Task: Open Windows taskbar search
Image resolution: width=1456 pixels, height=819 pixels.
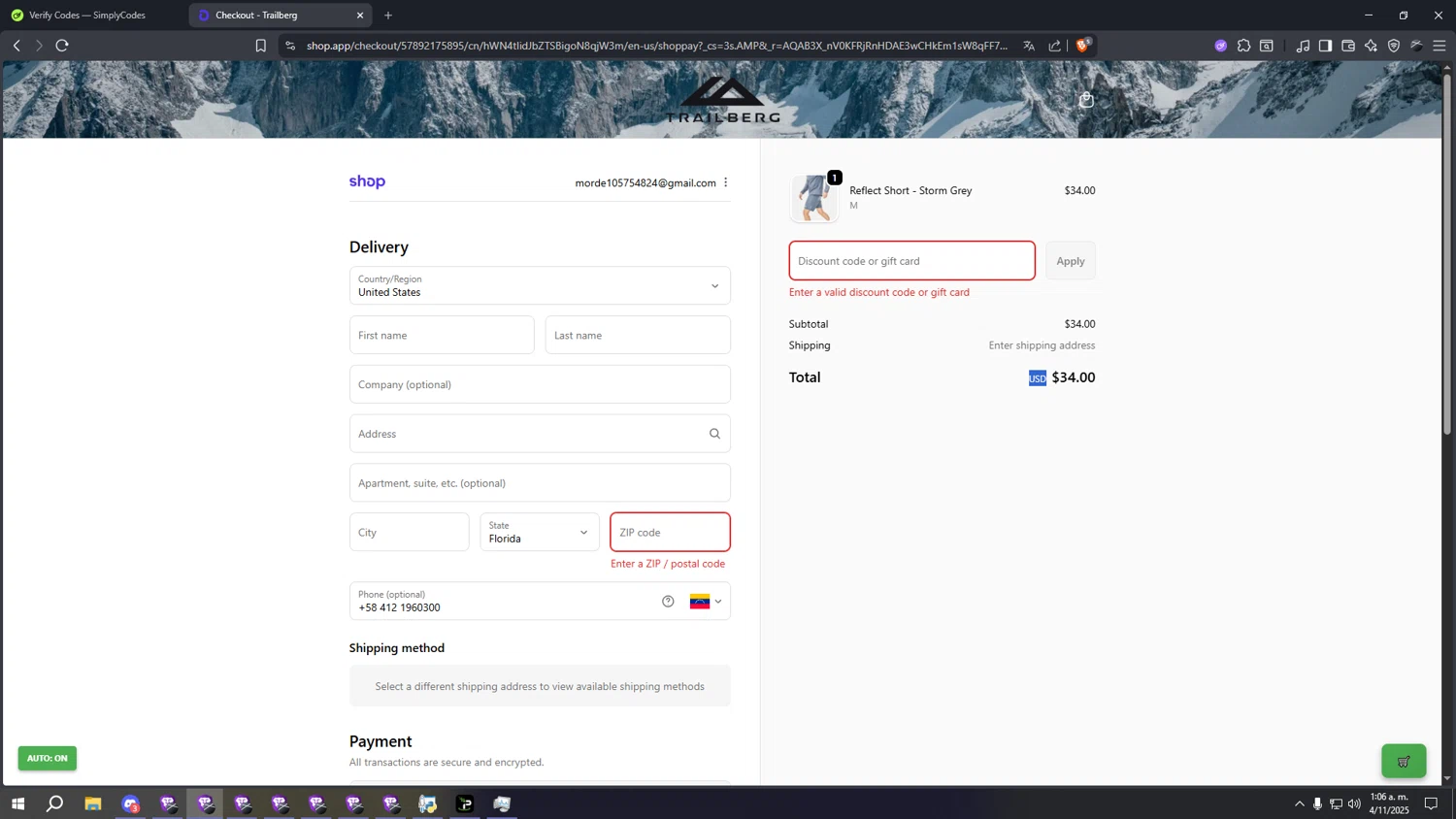Action: pyautogui.click(x=55, y=803)
